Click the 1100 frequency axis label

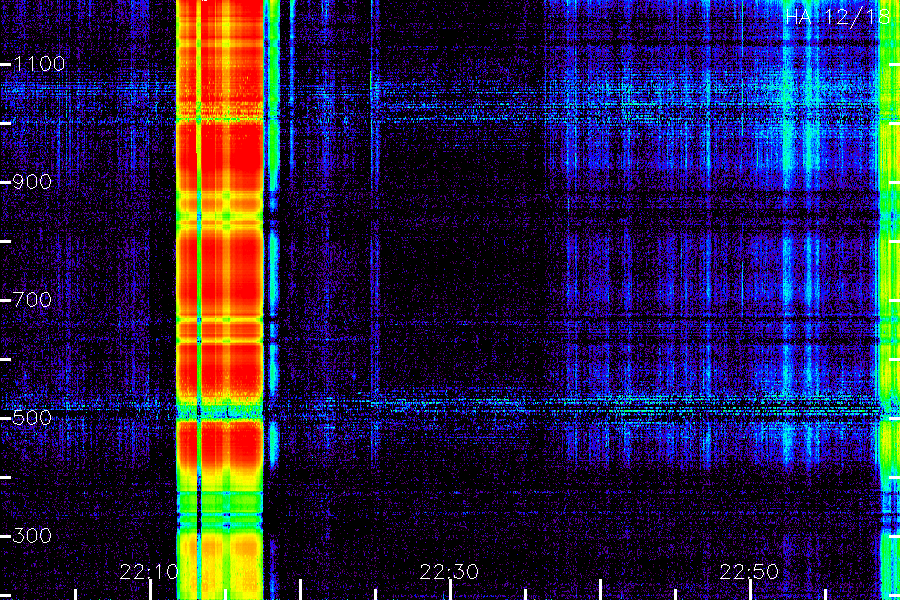coord(39,64)
